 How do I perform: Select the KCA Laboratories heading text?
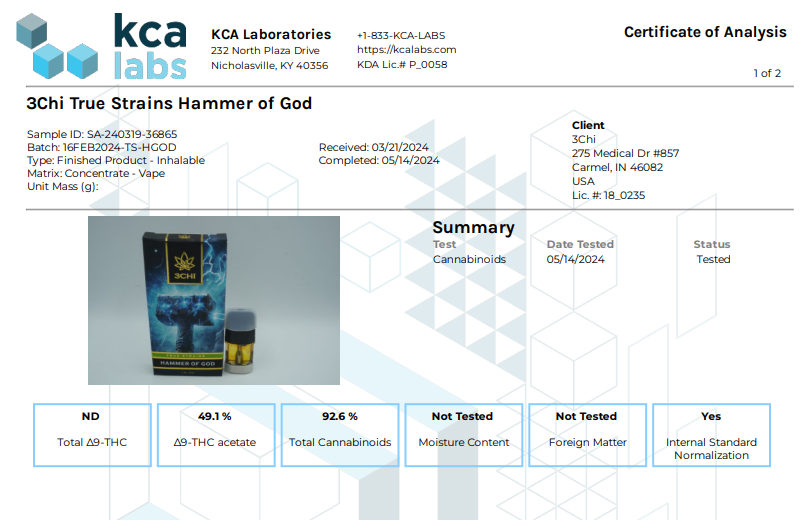coord(271,35)
